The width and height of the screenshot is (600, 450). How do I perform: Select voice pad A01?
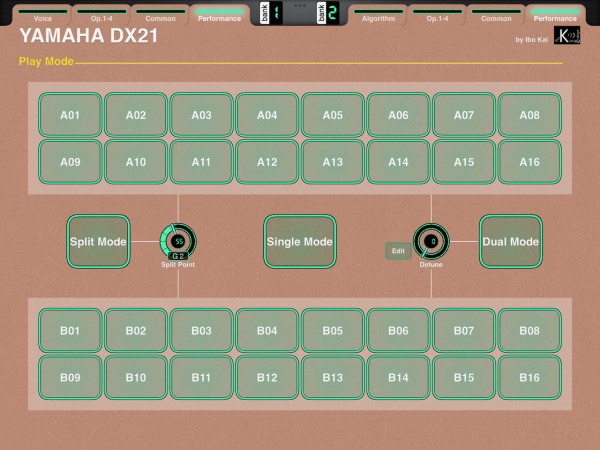tap(70, 115)
